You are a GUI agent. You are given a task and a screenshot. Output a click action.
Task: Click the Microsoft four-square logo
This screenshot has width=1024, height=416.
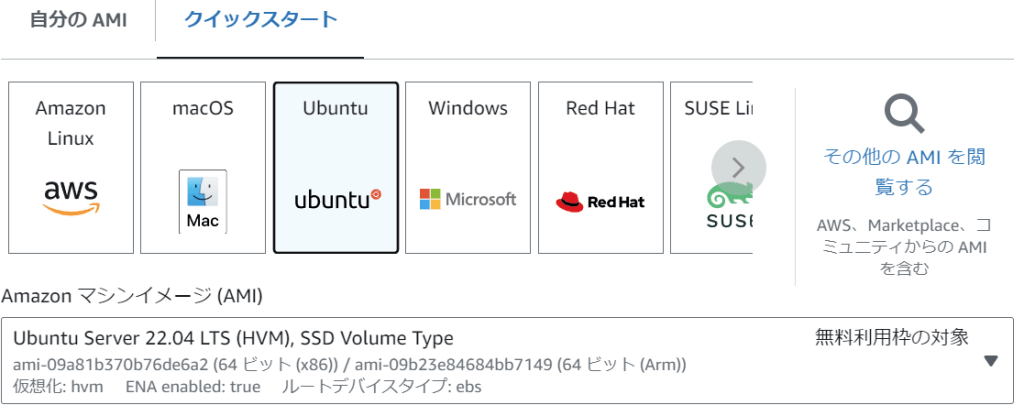click(430, 199)
